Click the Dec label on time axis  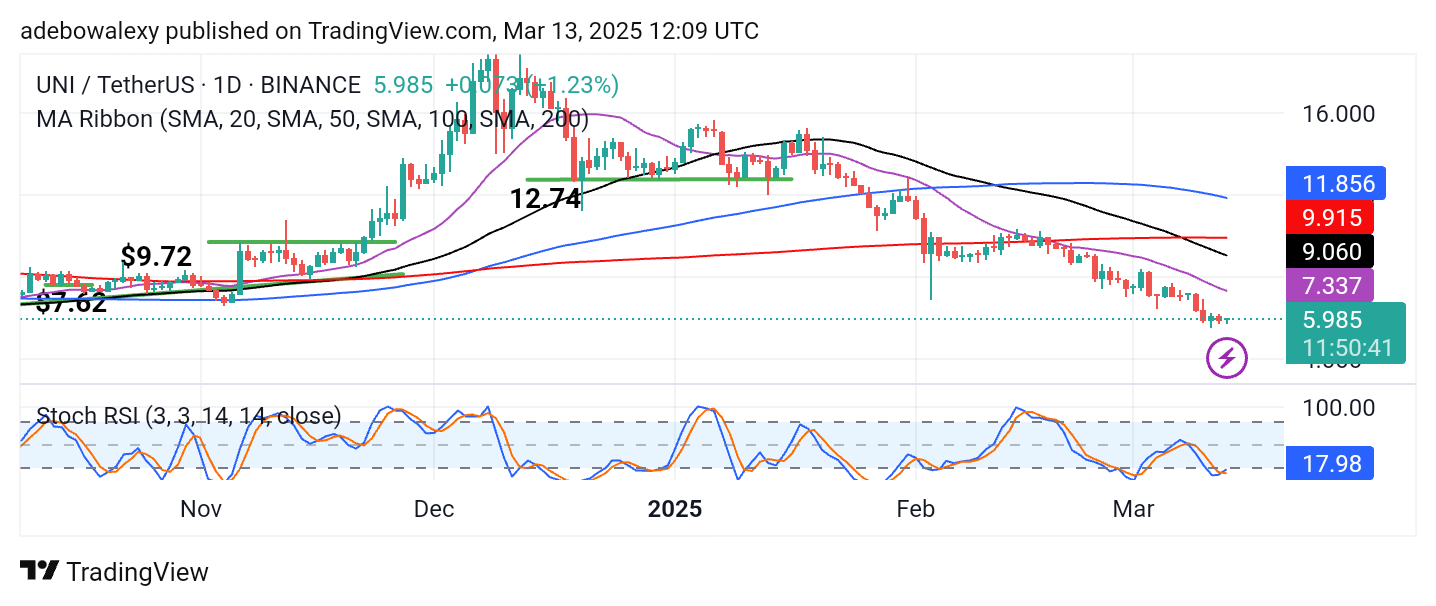[435, 509]
